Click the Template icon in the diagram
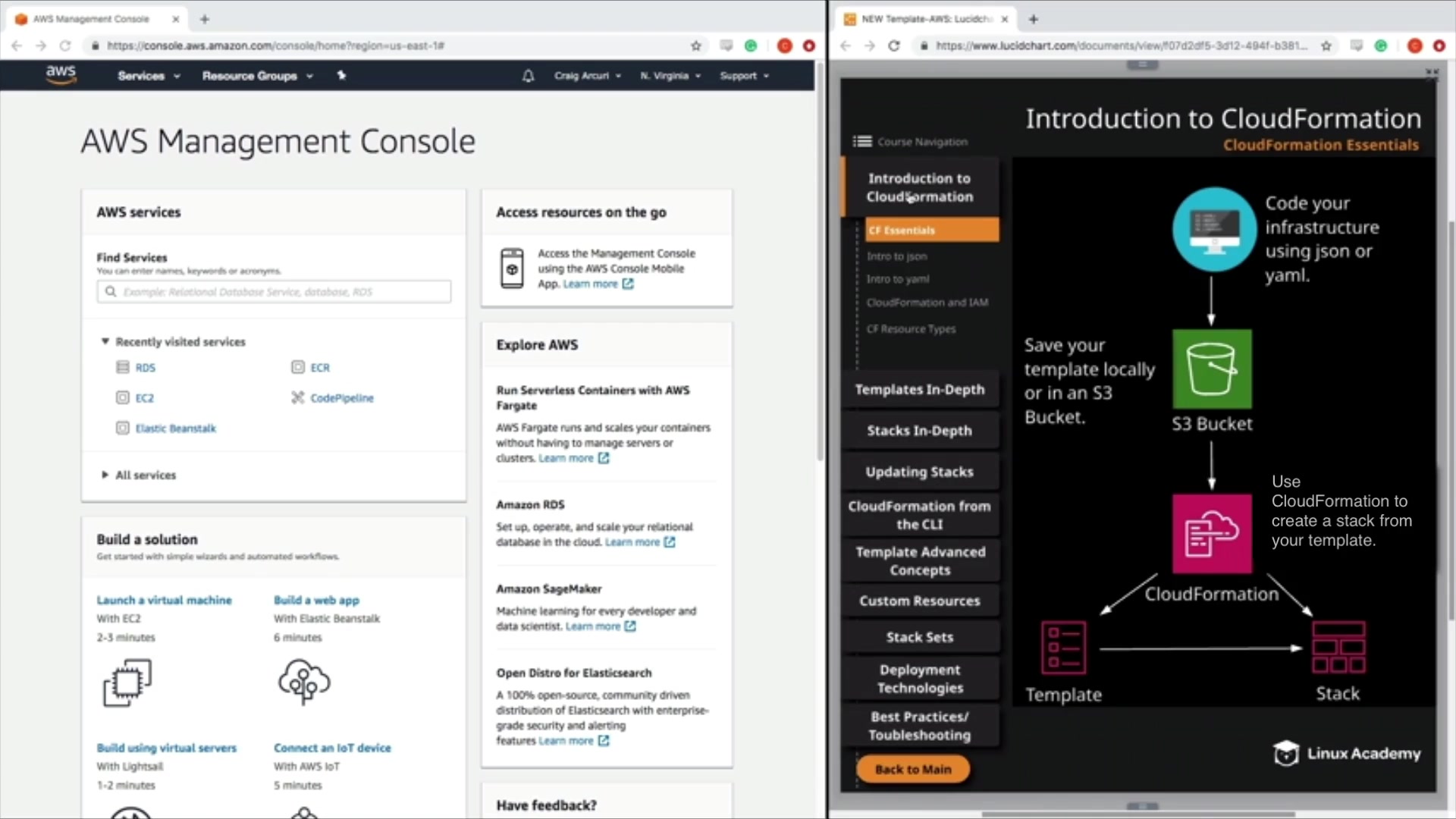The width and height of the screenshot is (1456, 819). click(1063, 648)
